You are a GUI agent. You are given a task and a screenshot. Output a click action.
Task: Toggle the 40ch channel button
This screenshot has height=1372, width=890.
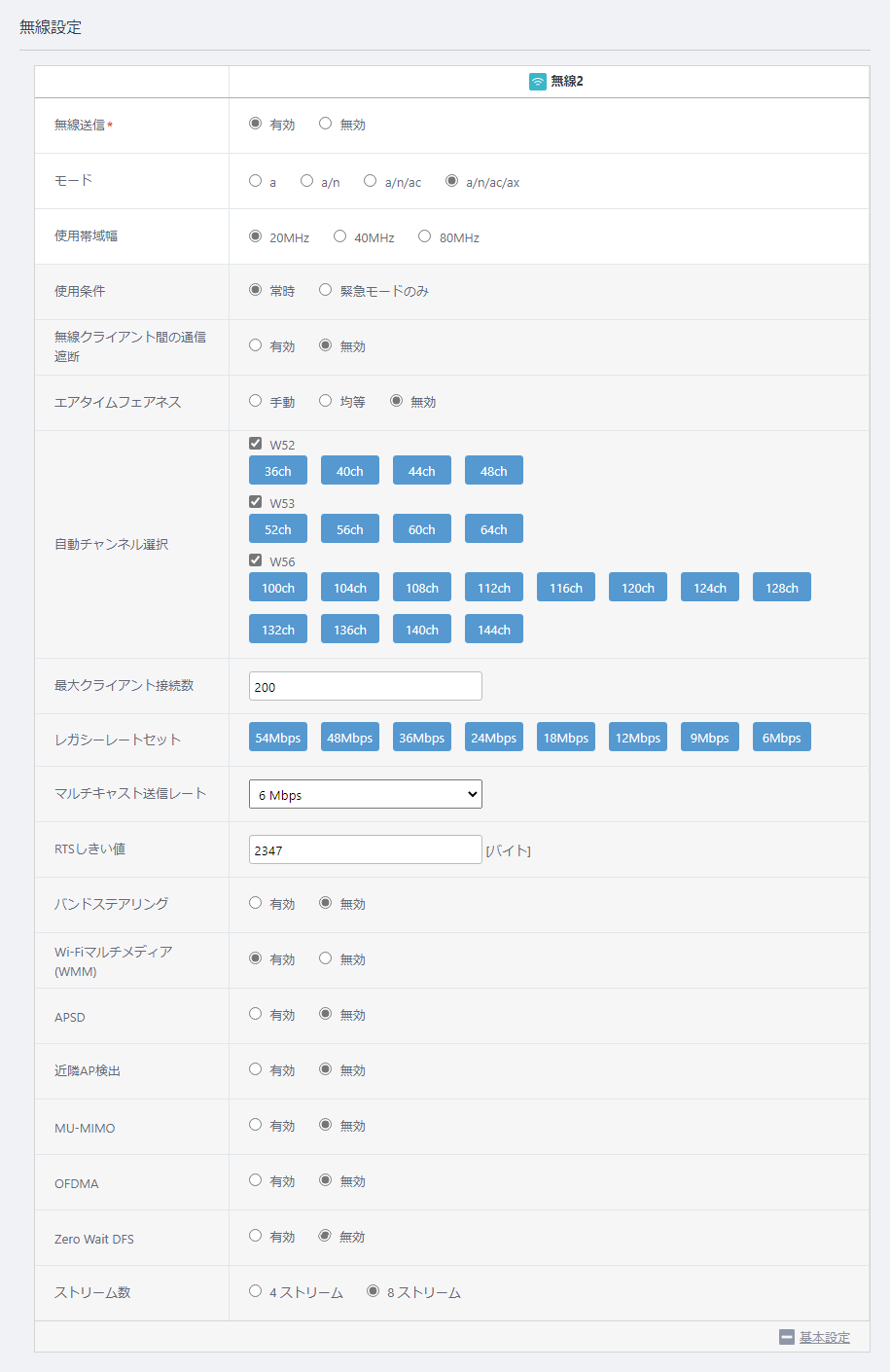(x=350, y=471)
